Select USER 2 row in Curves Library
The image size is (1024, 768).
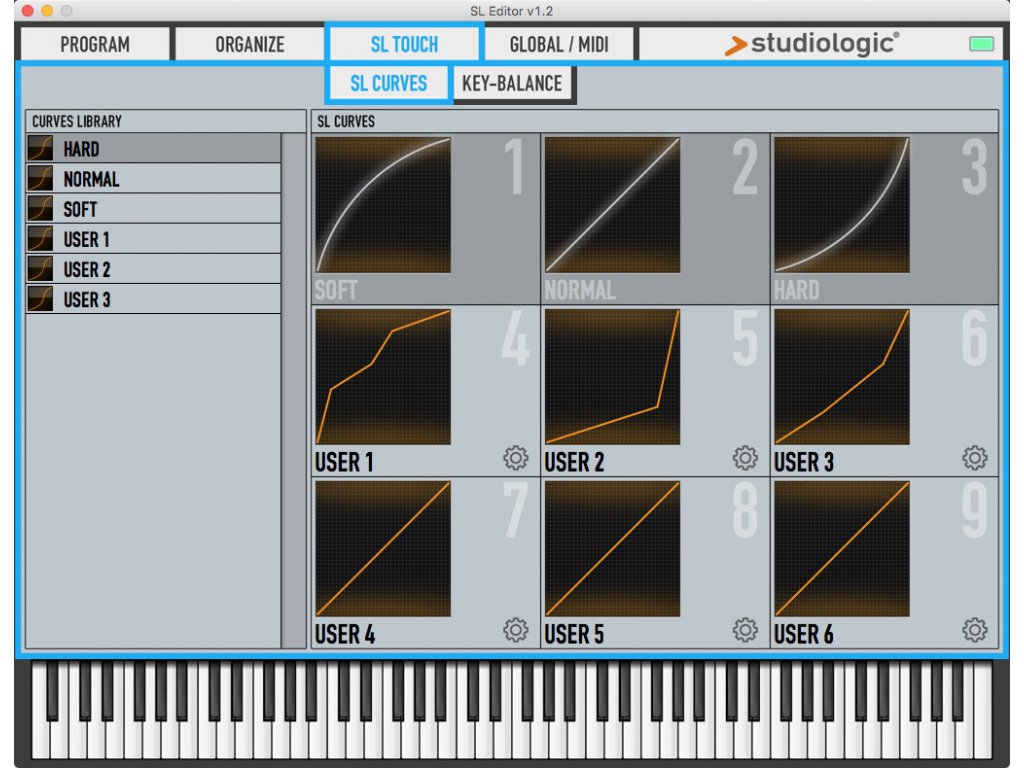click(153, 268)
